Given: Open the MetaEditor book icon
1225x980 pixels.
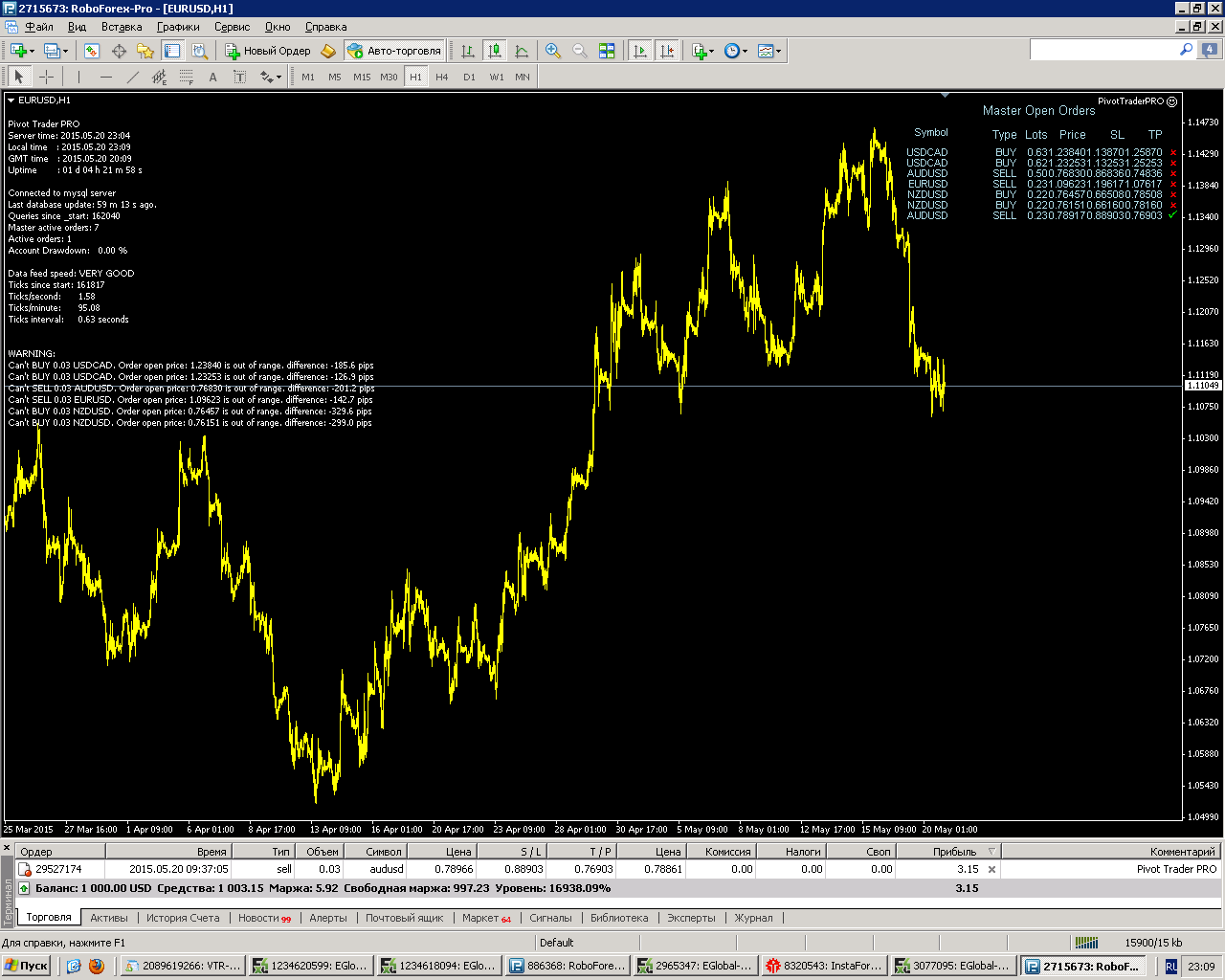Looking at the screenshot, I should (328, 51).
